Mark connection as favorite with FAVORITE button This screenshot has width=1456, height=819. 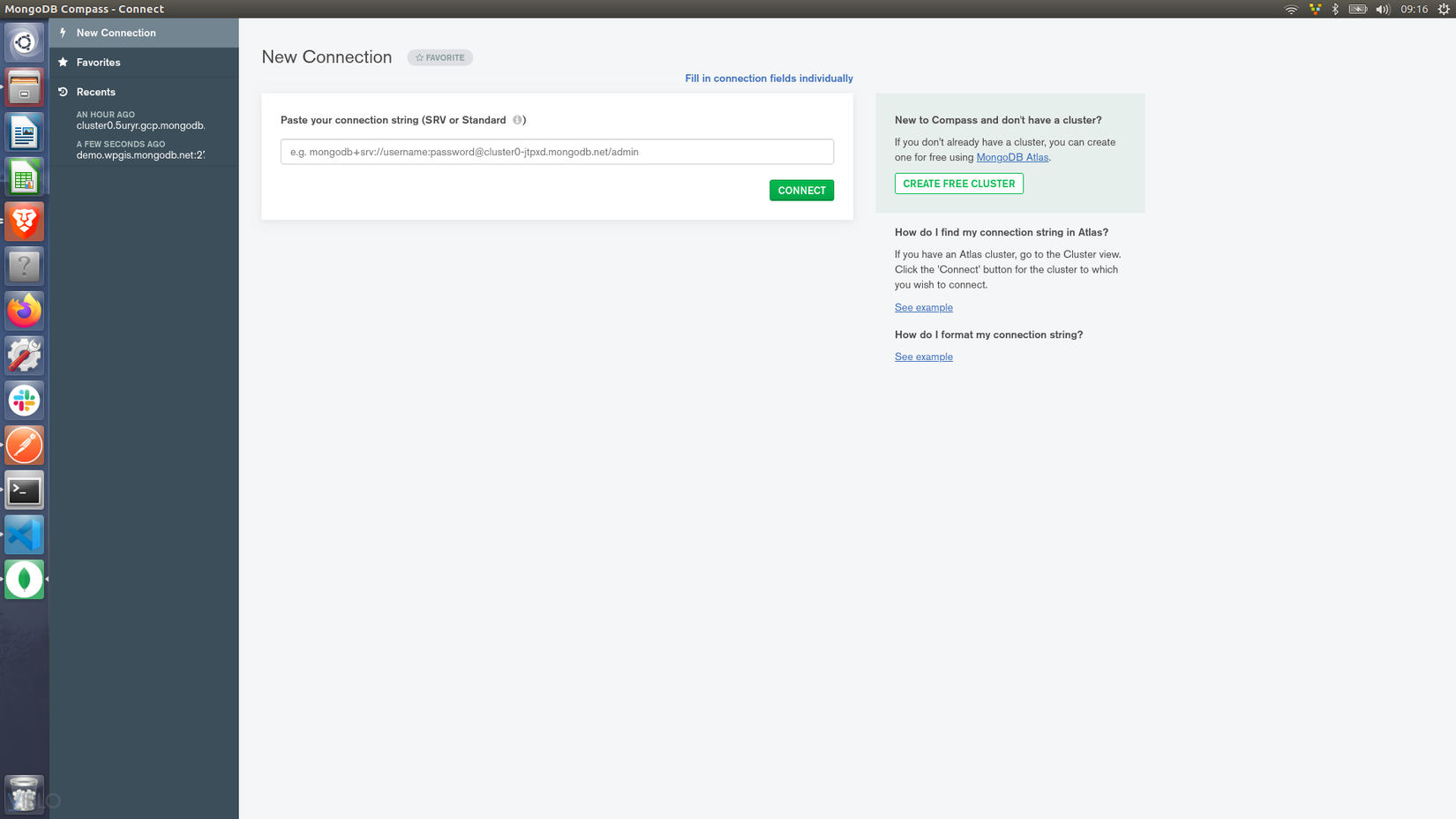coord(440,57)
